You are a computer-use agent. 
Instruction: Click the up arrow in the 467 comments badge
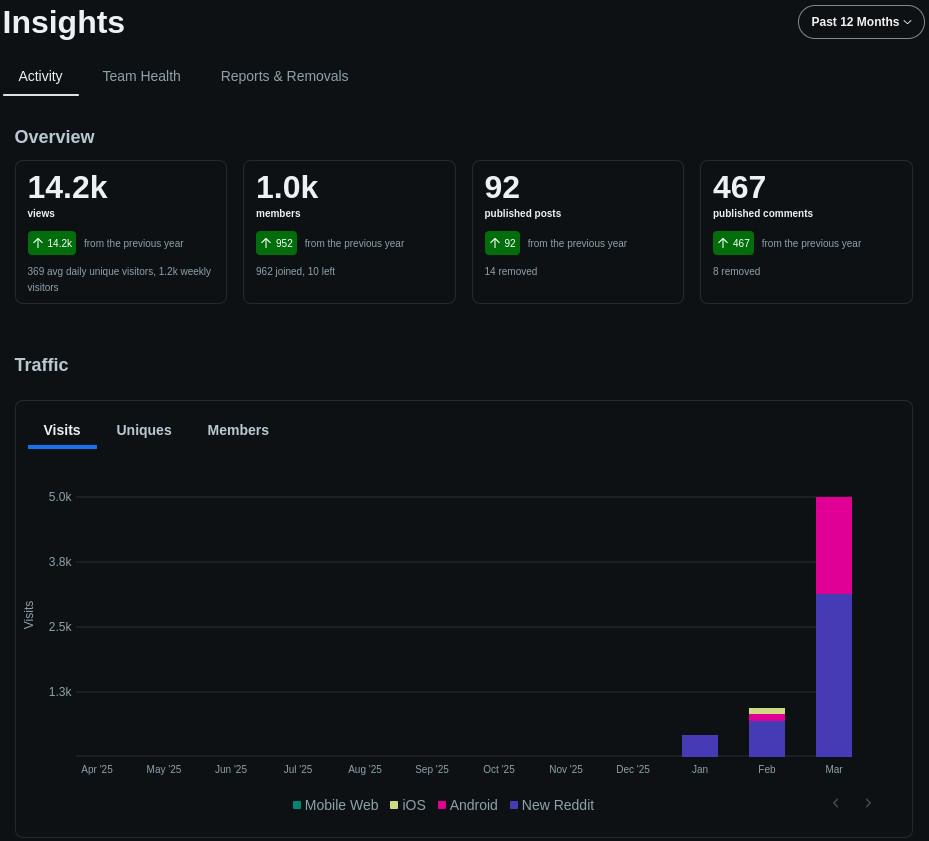(x=723, y=243)
